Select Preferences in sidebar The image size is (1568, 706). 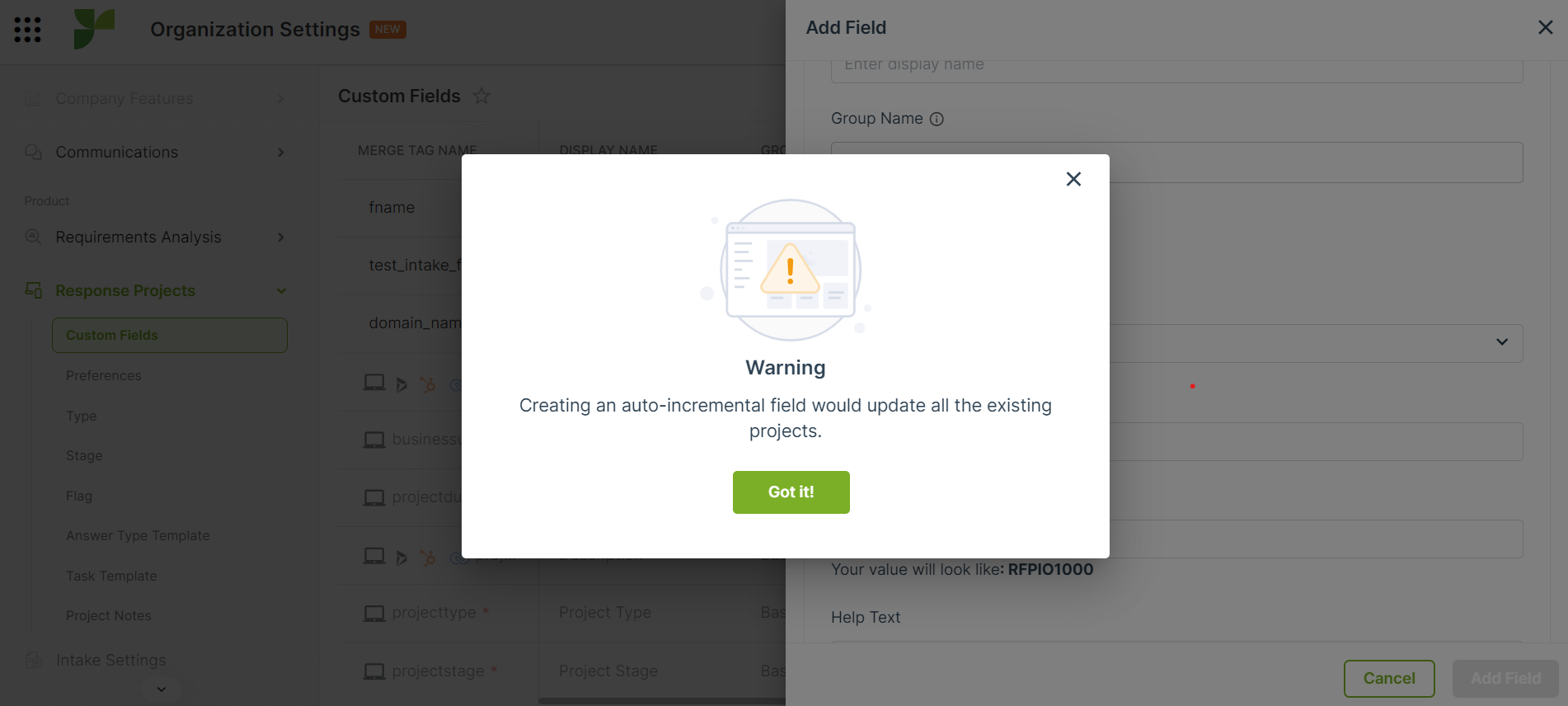(x=104, y=375)
